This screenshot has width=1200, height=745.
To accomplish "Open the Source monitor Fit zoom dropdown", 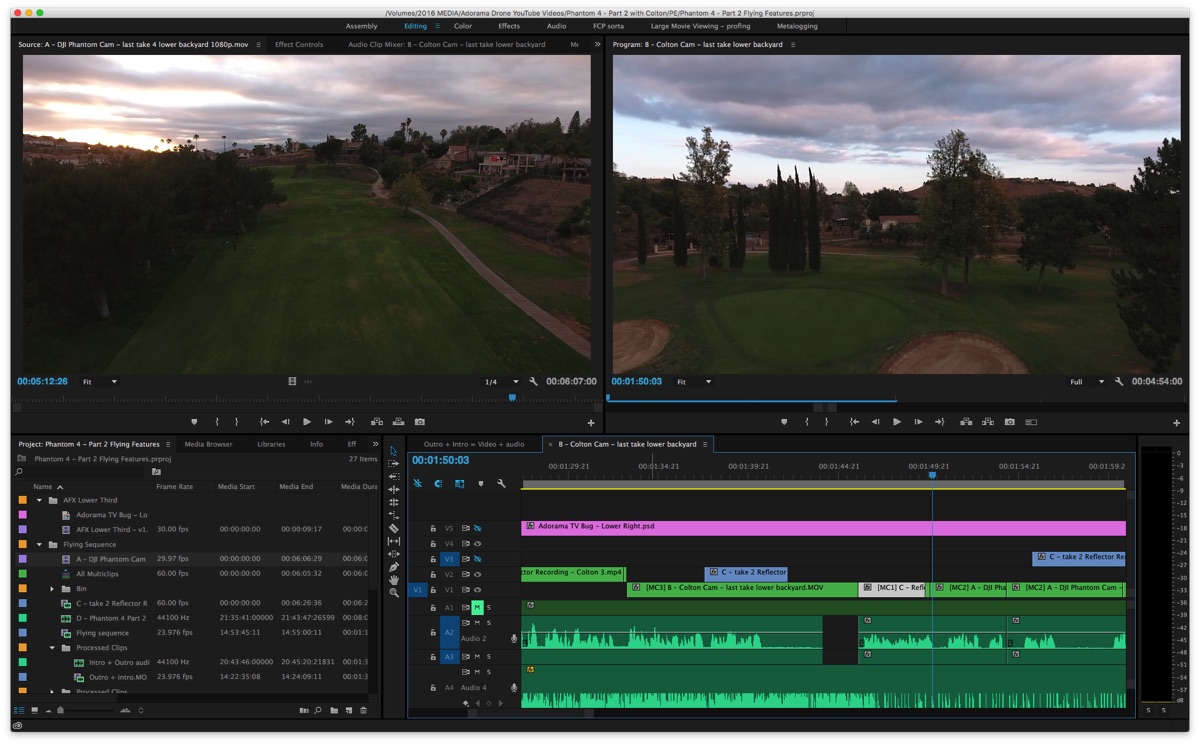I will 101,382.
